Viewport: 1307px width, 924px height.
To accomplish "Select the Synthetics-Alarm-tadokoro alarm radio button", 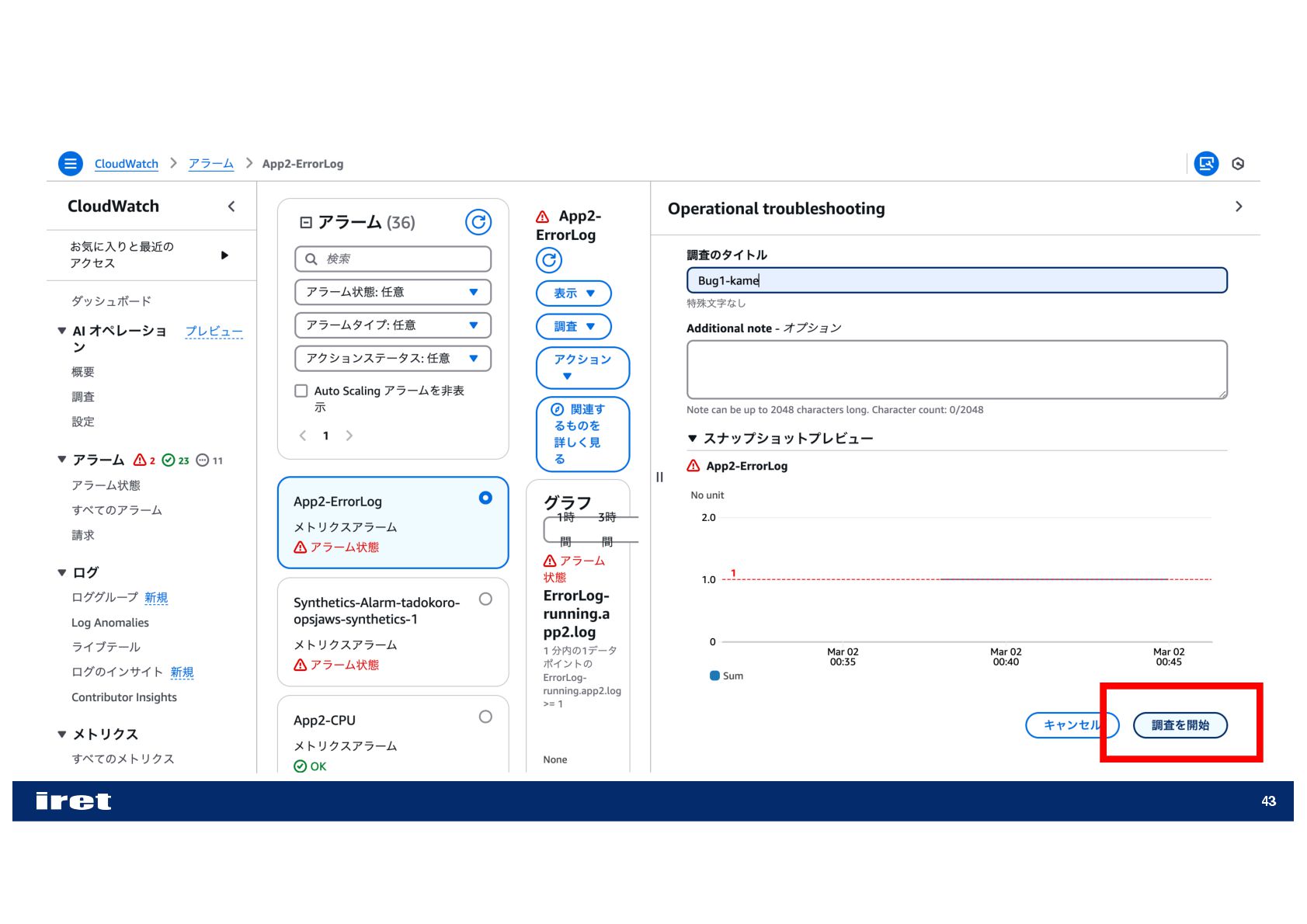I will [485, 599].
